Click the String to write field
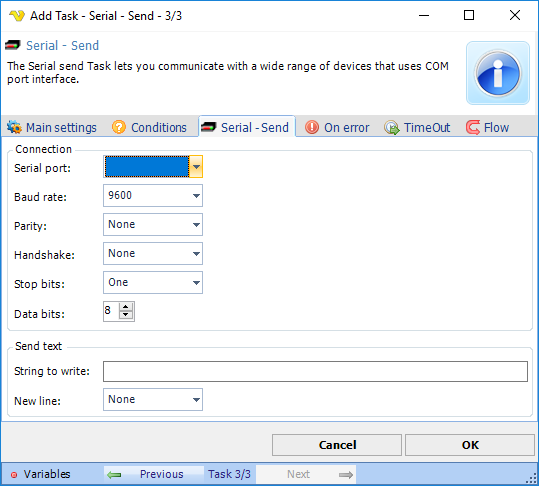The height and width of the screenshot is (486, 539). click(315, 371)
